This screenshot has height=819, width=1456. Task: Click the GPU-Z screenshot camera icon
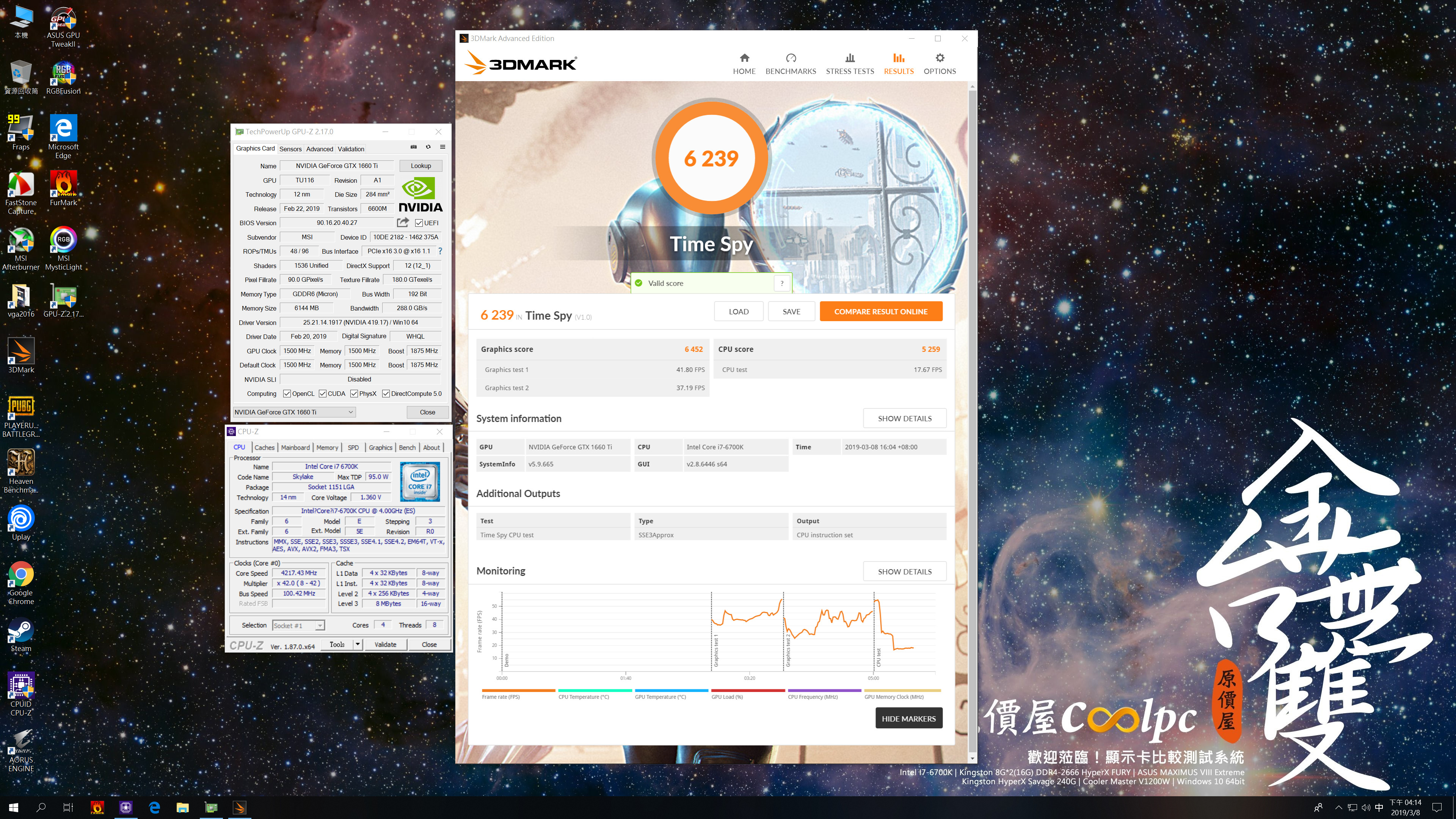(414, 147)
